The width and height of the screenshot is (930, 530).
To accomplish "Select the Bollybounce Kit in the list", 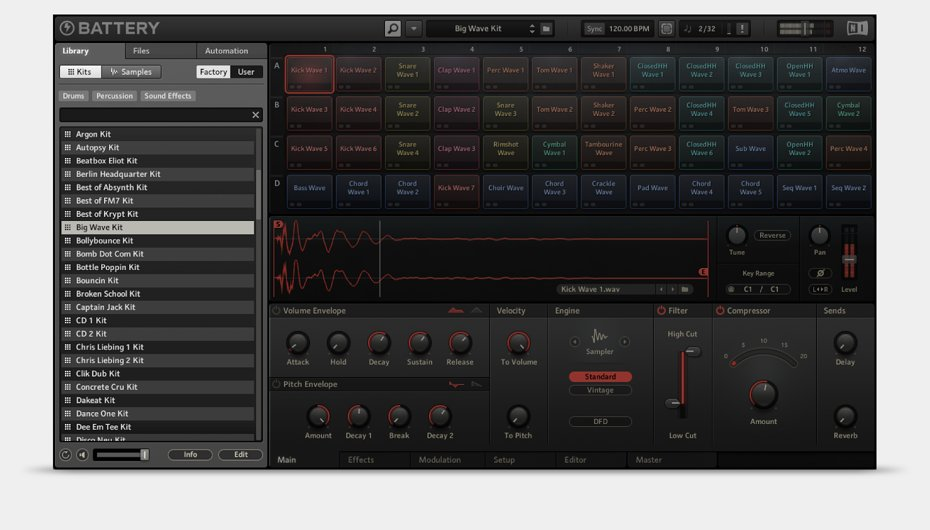I will tap(105, 241).
